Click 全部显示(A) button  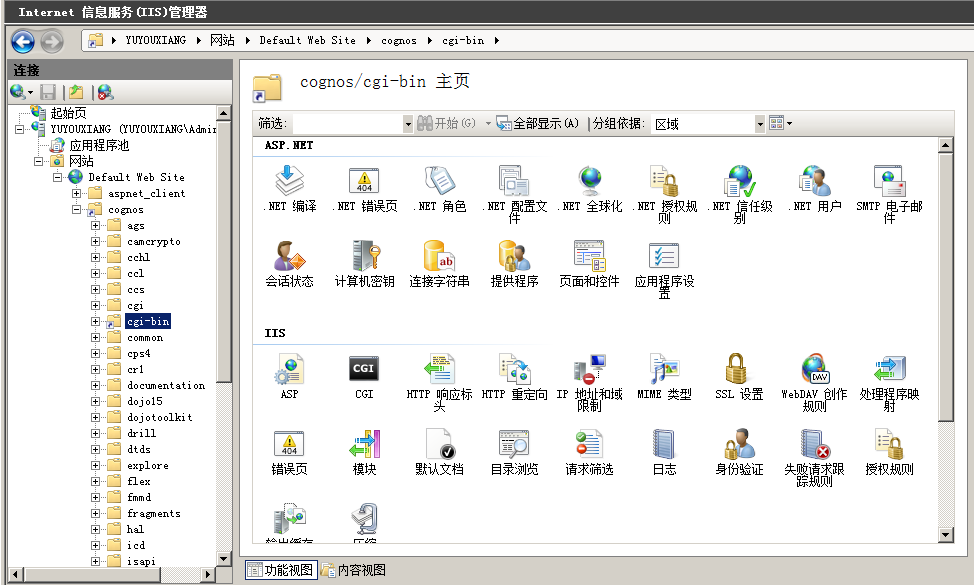(538, 123)
